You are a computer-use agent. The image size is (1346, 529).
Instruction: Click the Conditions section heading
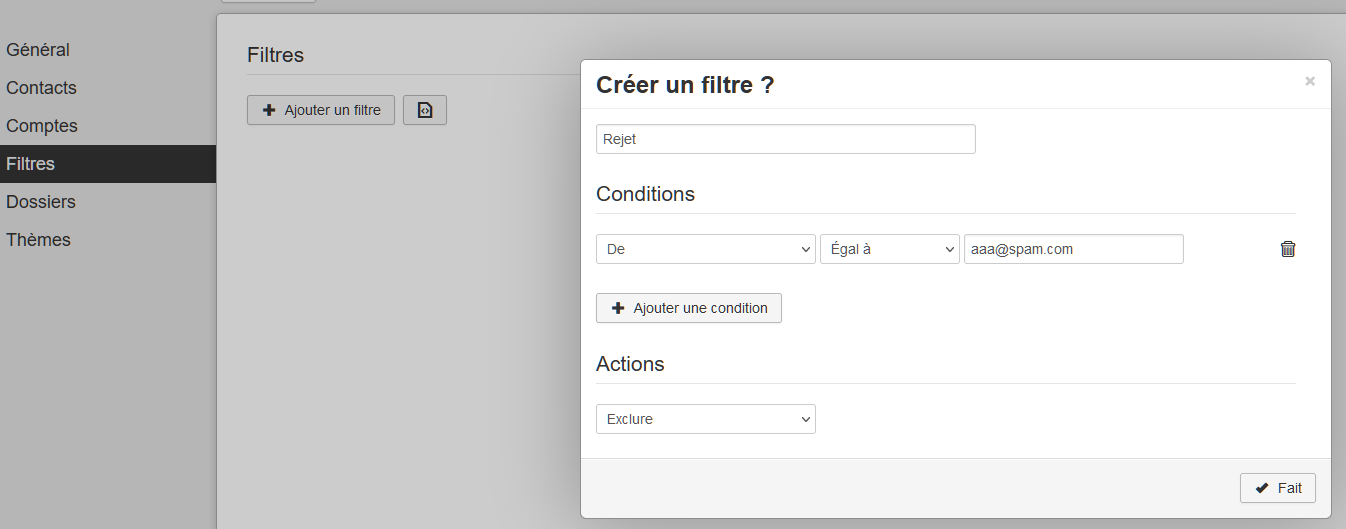tap(645, 194)
